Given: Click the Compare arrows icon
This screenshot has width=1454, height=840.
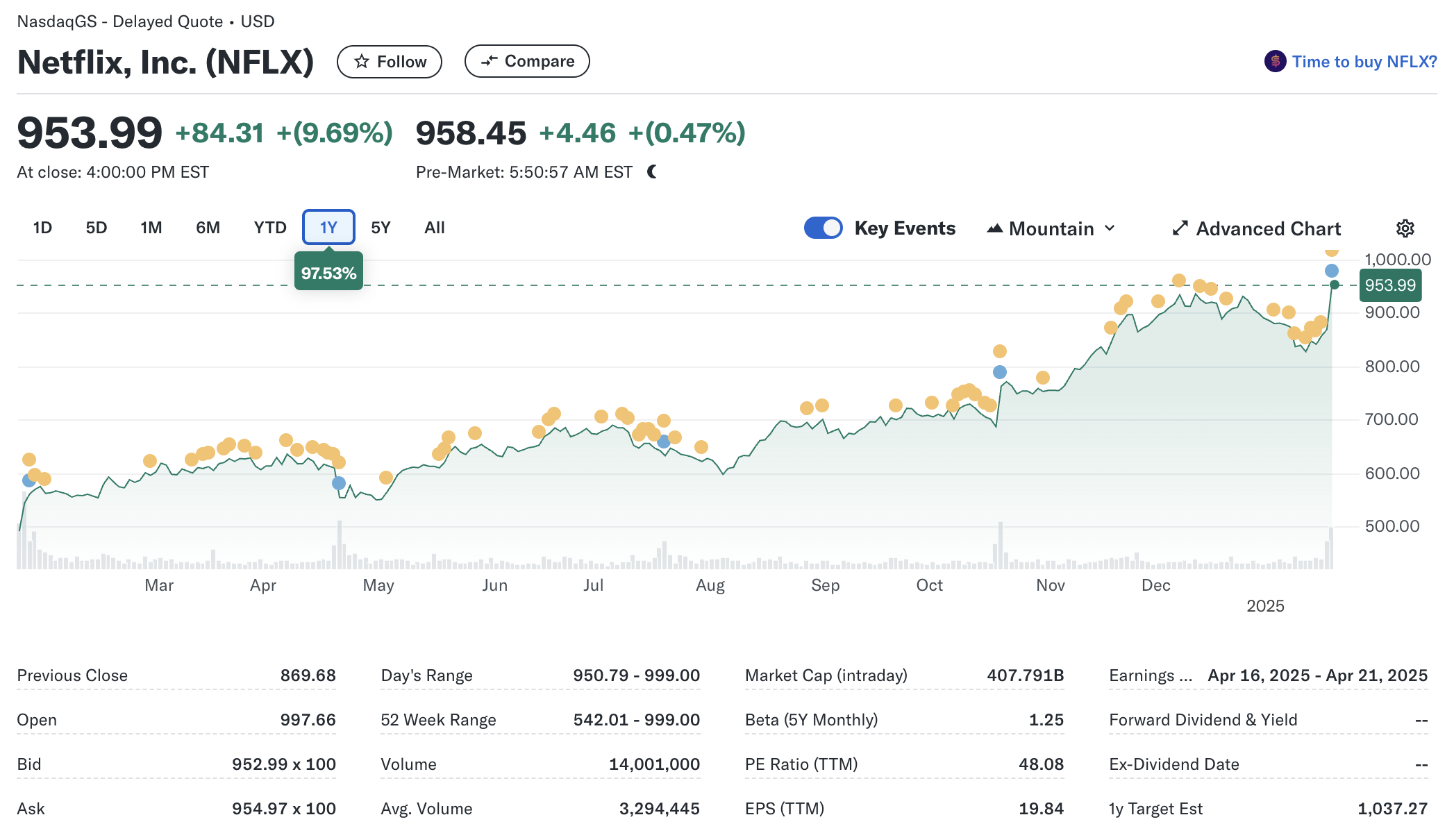Looking at the screenshot, I should (x=490, y=61).
